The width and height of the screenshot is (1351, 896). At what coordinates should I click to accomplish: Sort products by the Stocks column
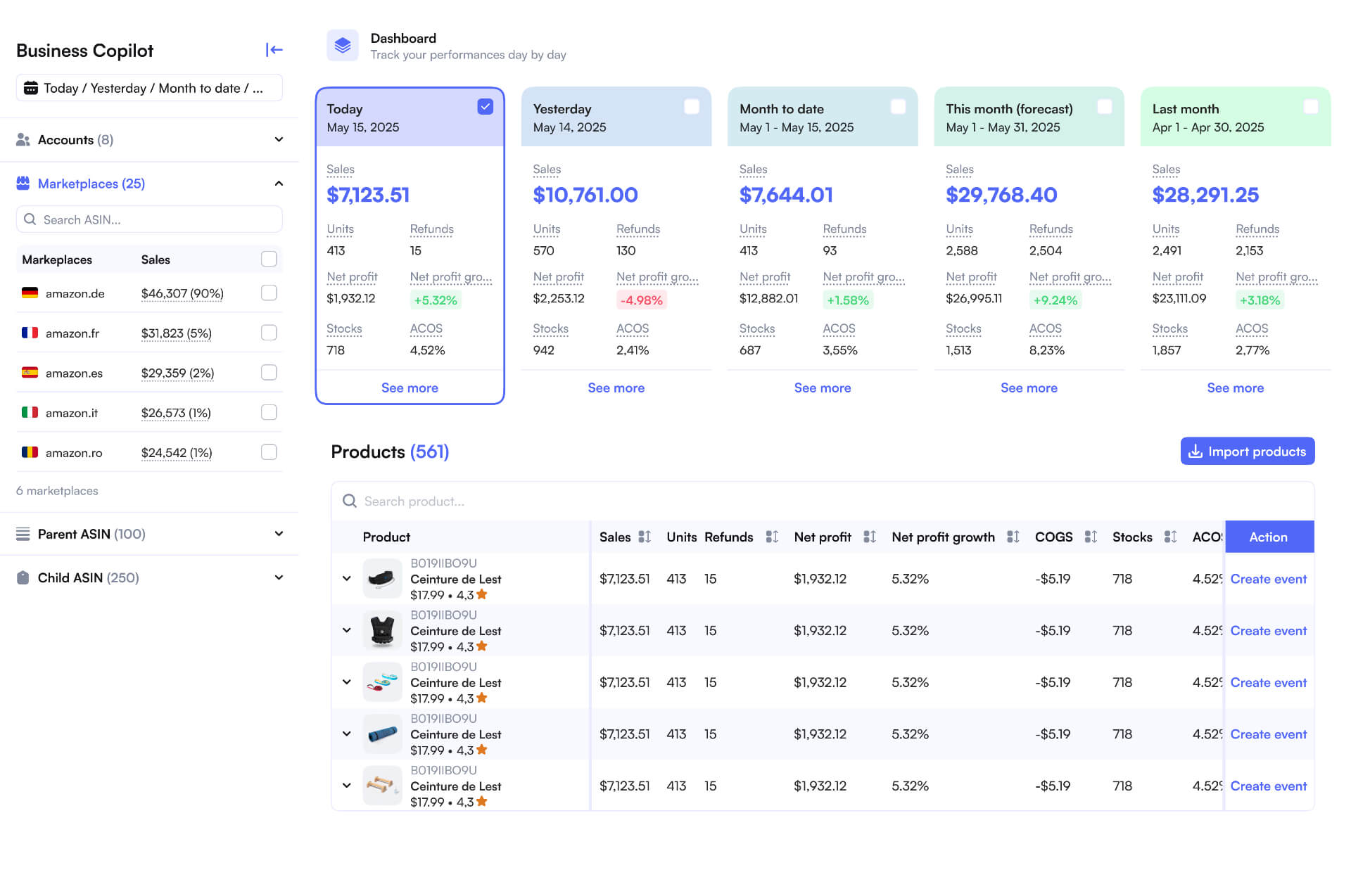click(1169, 537)
